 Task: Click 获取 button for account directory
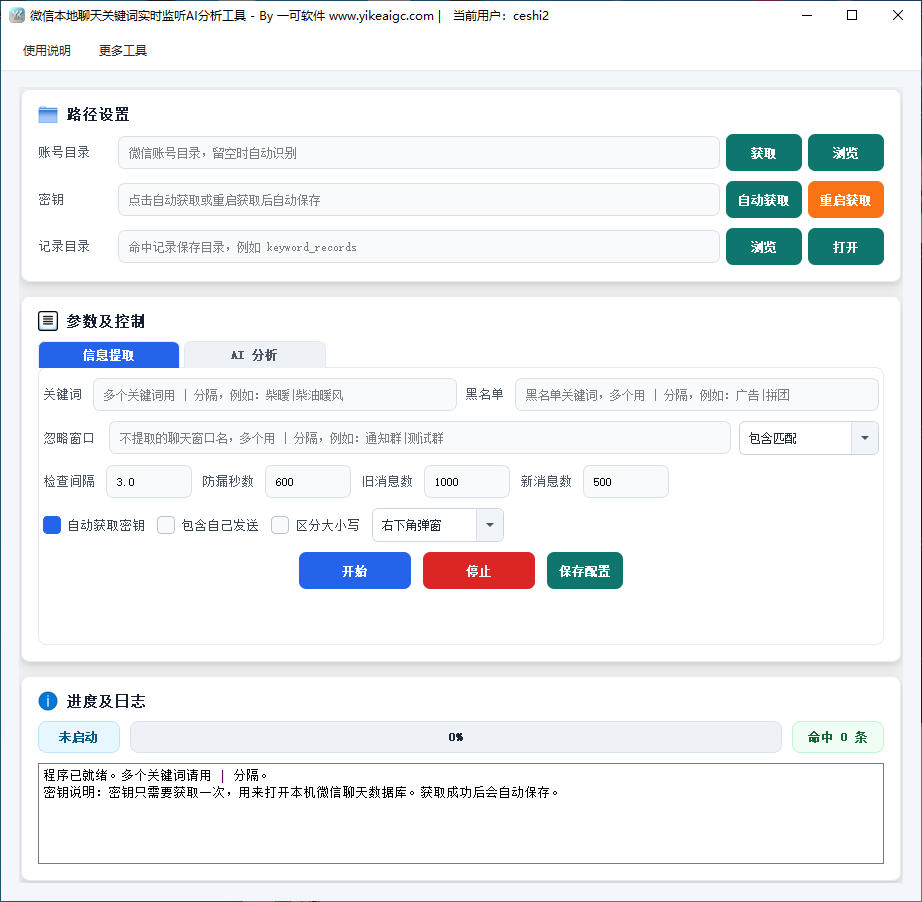point(763,153)
